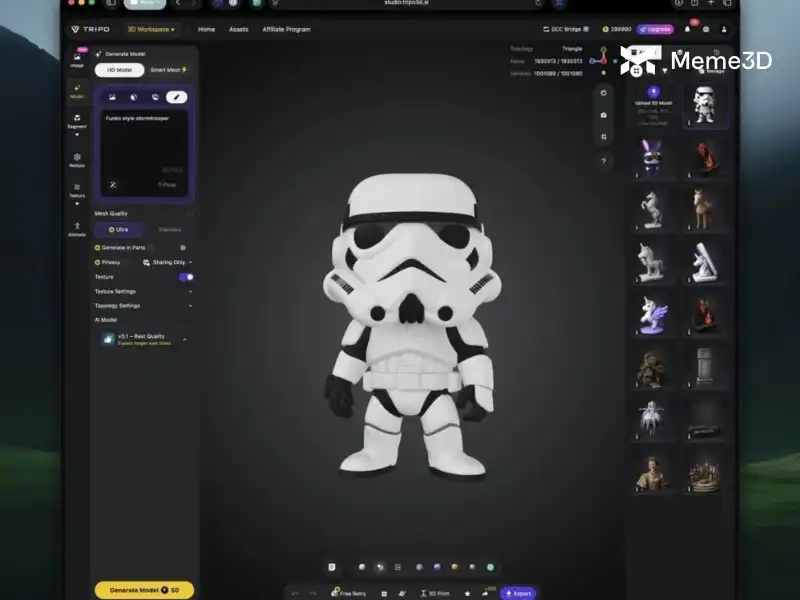Open the Image tool in left sidebar

pos(77,59)
